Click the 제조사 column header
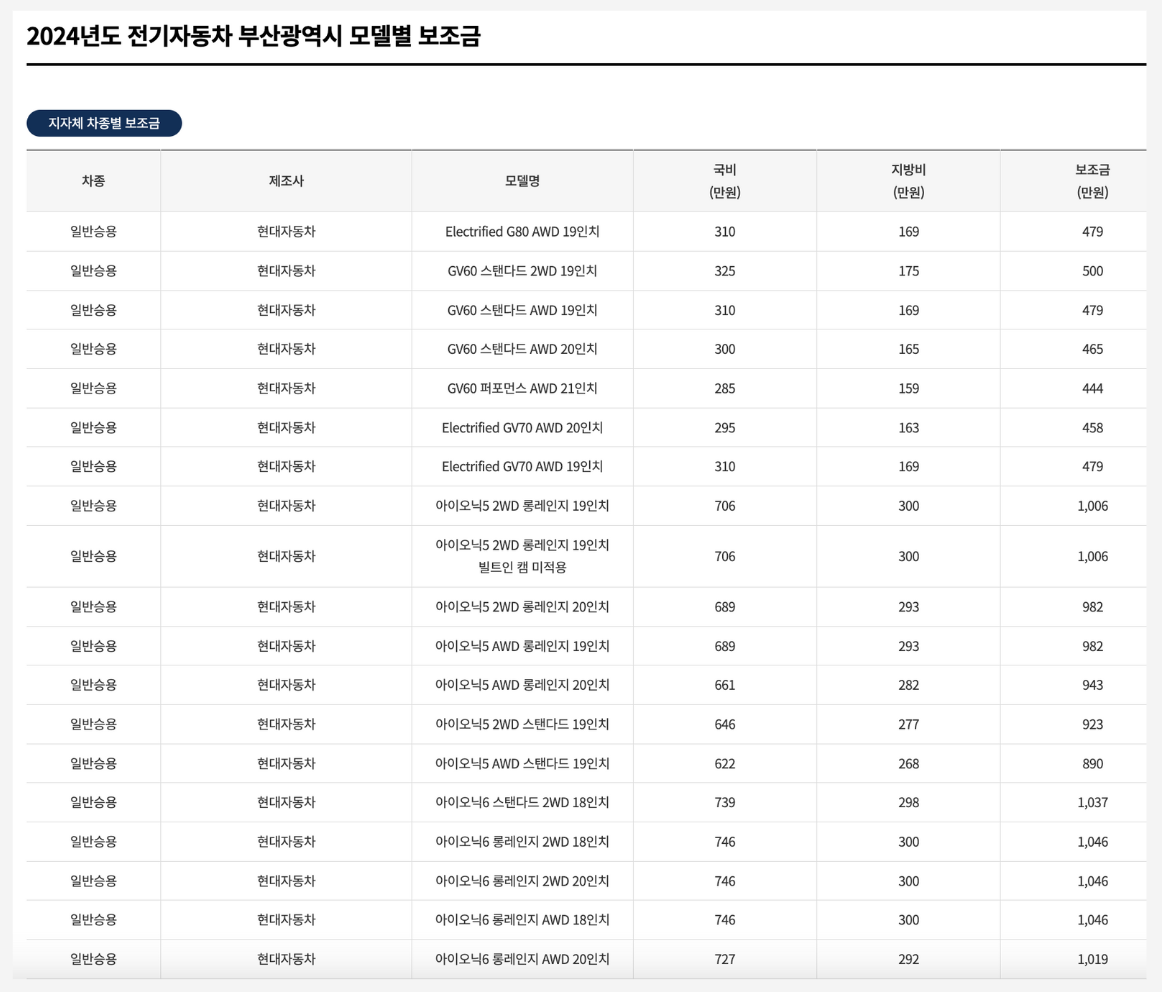 287,180
